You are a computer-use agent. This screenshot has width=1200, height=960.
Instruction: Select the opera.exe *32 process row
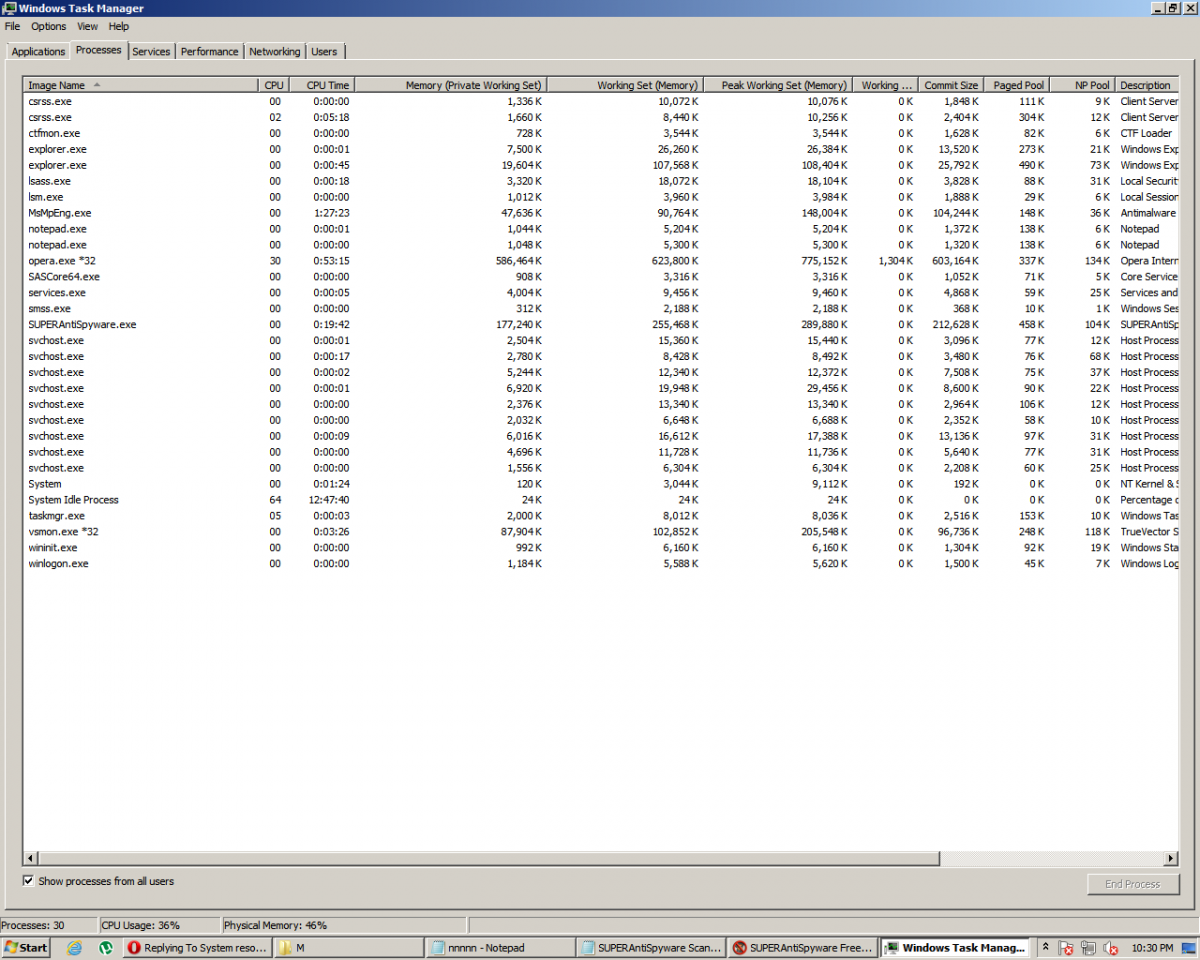pyautogui.click(x=600, y=261)
